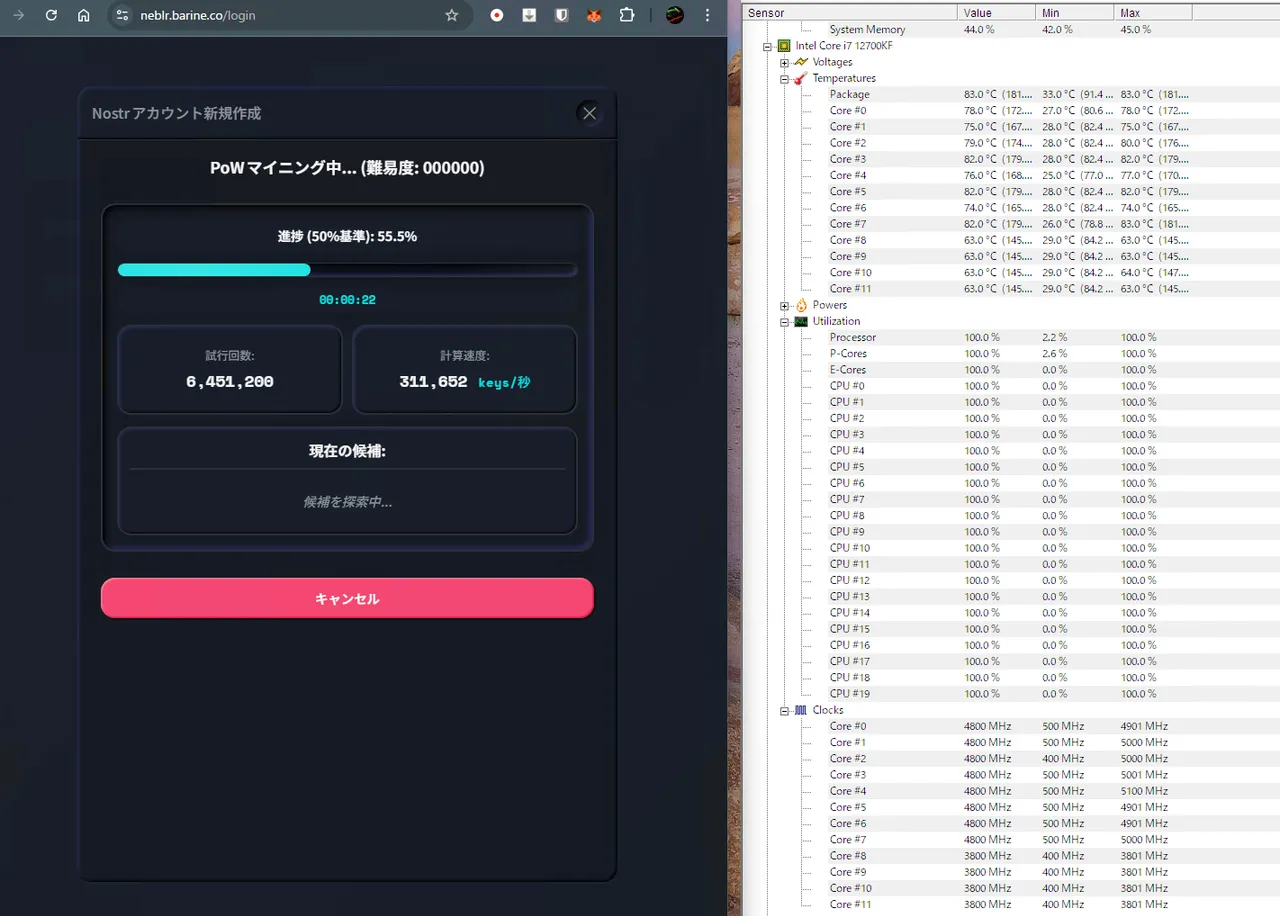Collapse the Clocks tree node

(x=785, y=710)
